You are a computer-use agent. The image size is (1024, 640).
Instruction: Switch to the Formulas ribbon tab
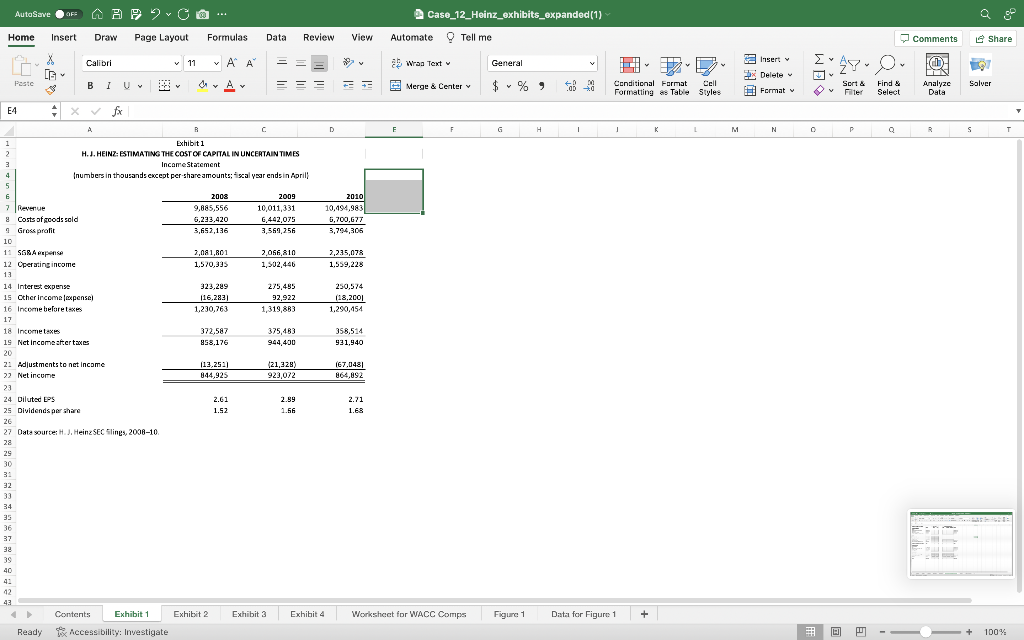click(x=227, y=36)
